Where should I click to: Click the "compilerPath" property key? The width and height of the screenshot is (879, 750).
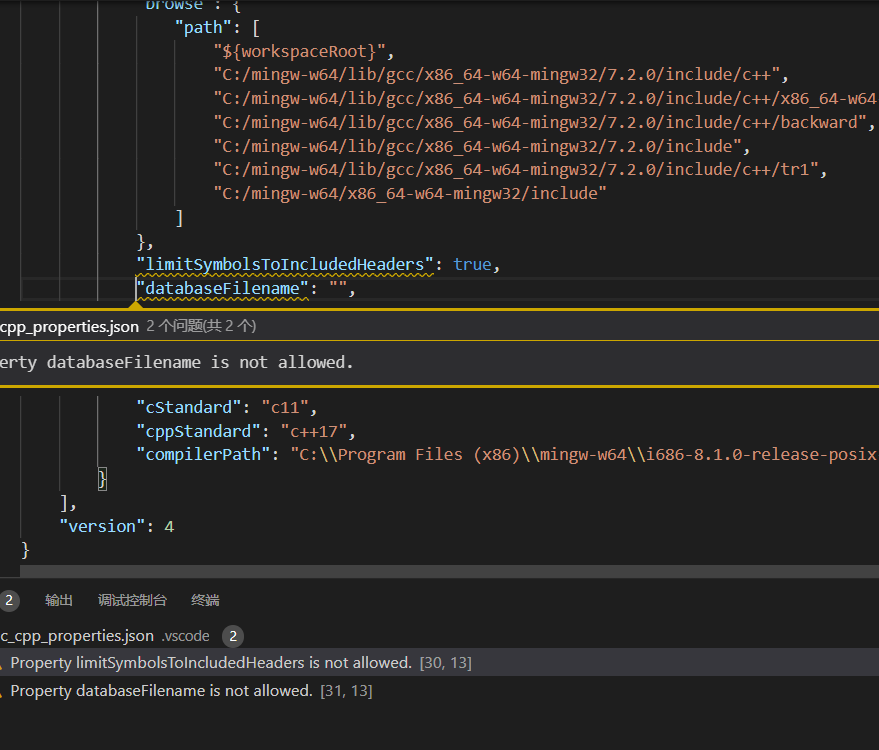tap(203, 455)
